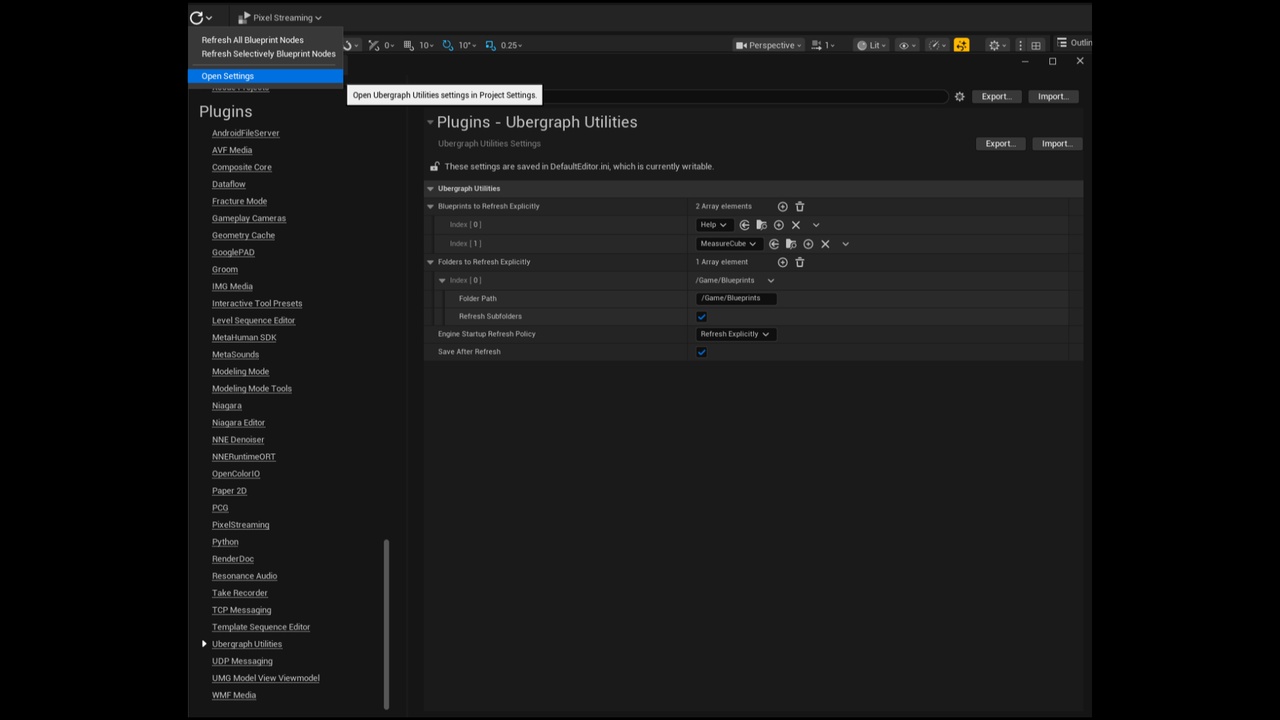The width and height of the screenshot is (1280, 720).
Task: Remove all Folders to Refresh Explicitly elements
Action: [x=799, y=262]
